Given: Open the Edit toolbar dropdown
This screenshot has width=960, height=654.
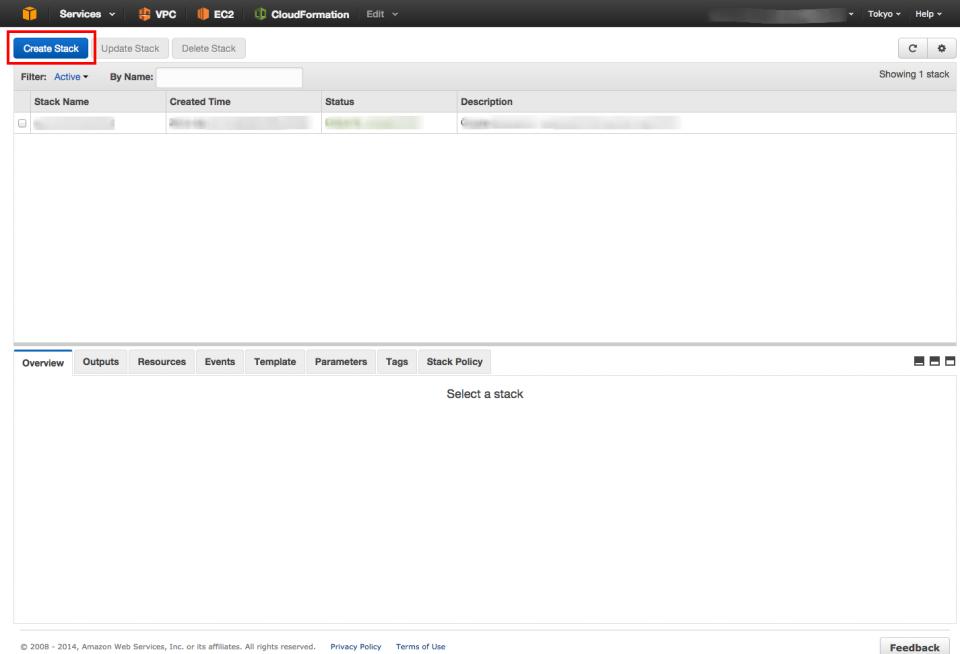Looking at the screenshot, I should click(382, 14).
